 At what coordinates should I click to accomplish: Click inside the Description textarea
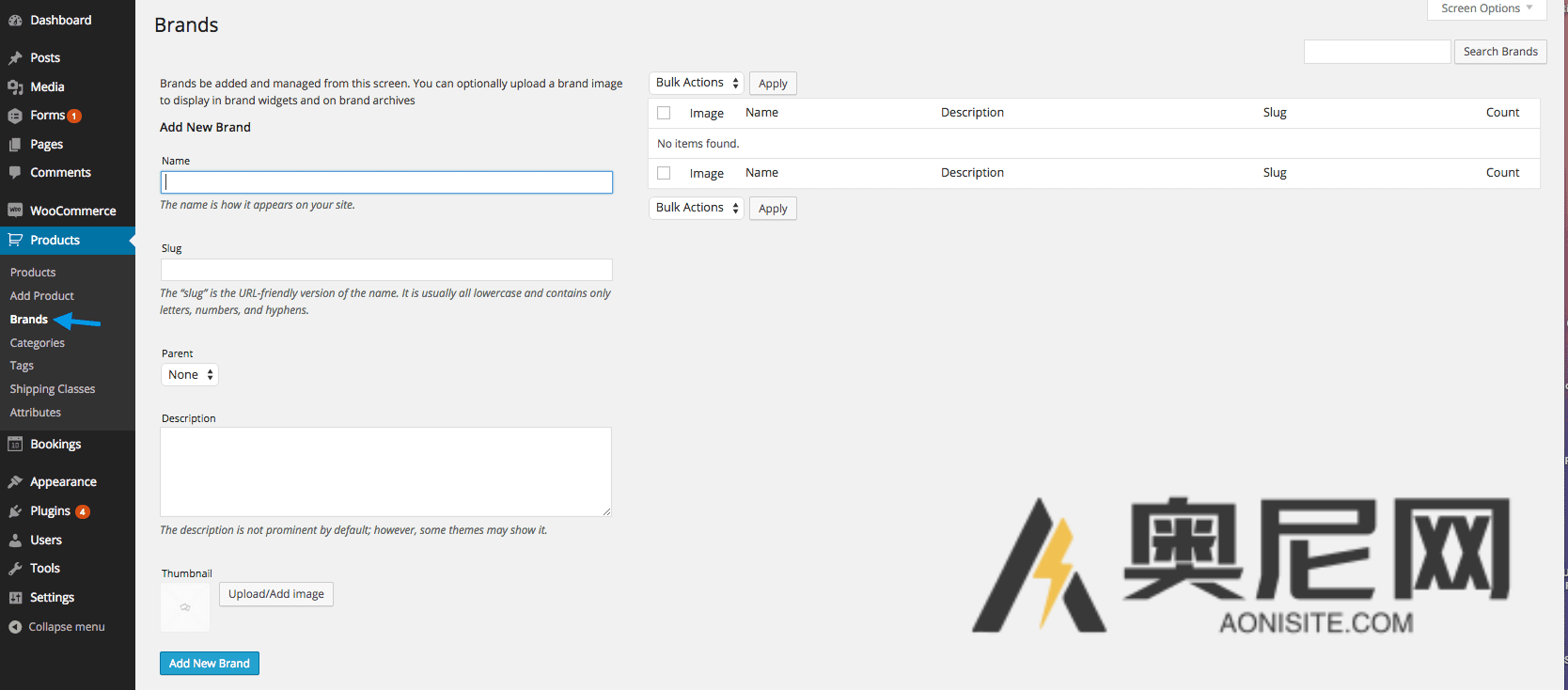[x=385, y=472]
